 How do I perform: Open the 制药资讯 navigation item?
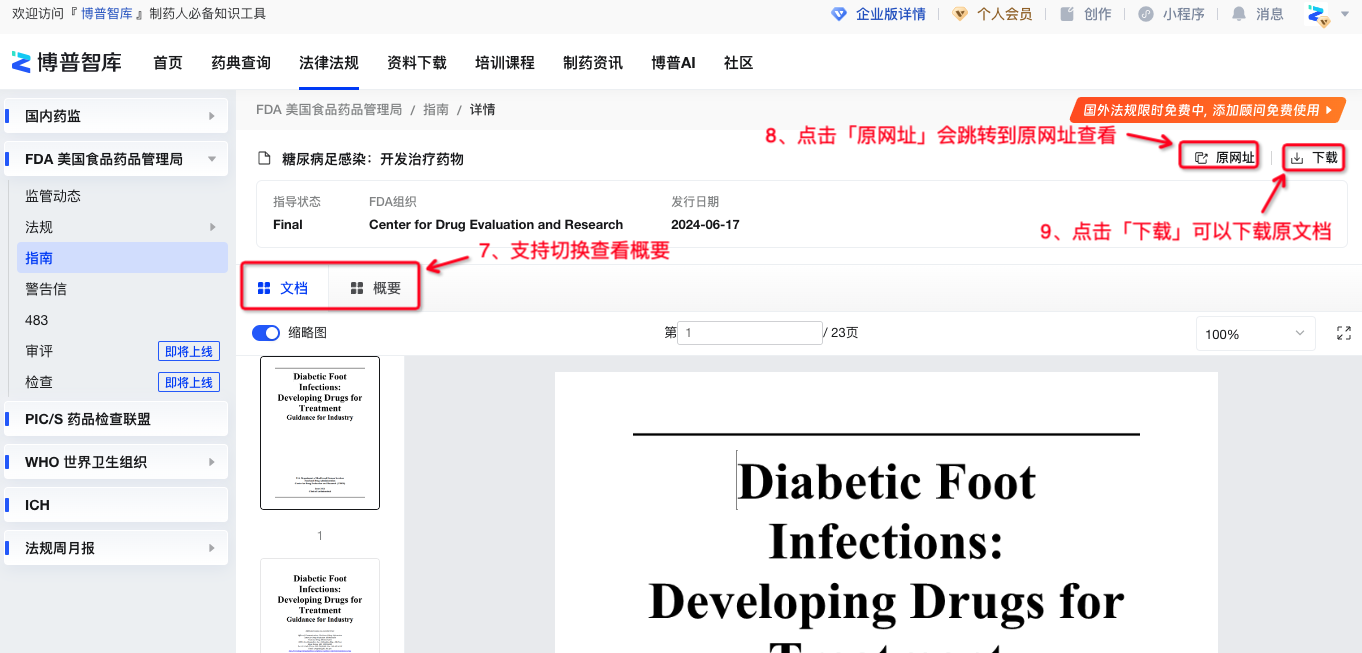click(x=593, y=63)
